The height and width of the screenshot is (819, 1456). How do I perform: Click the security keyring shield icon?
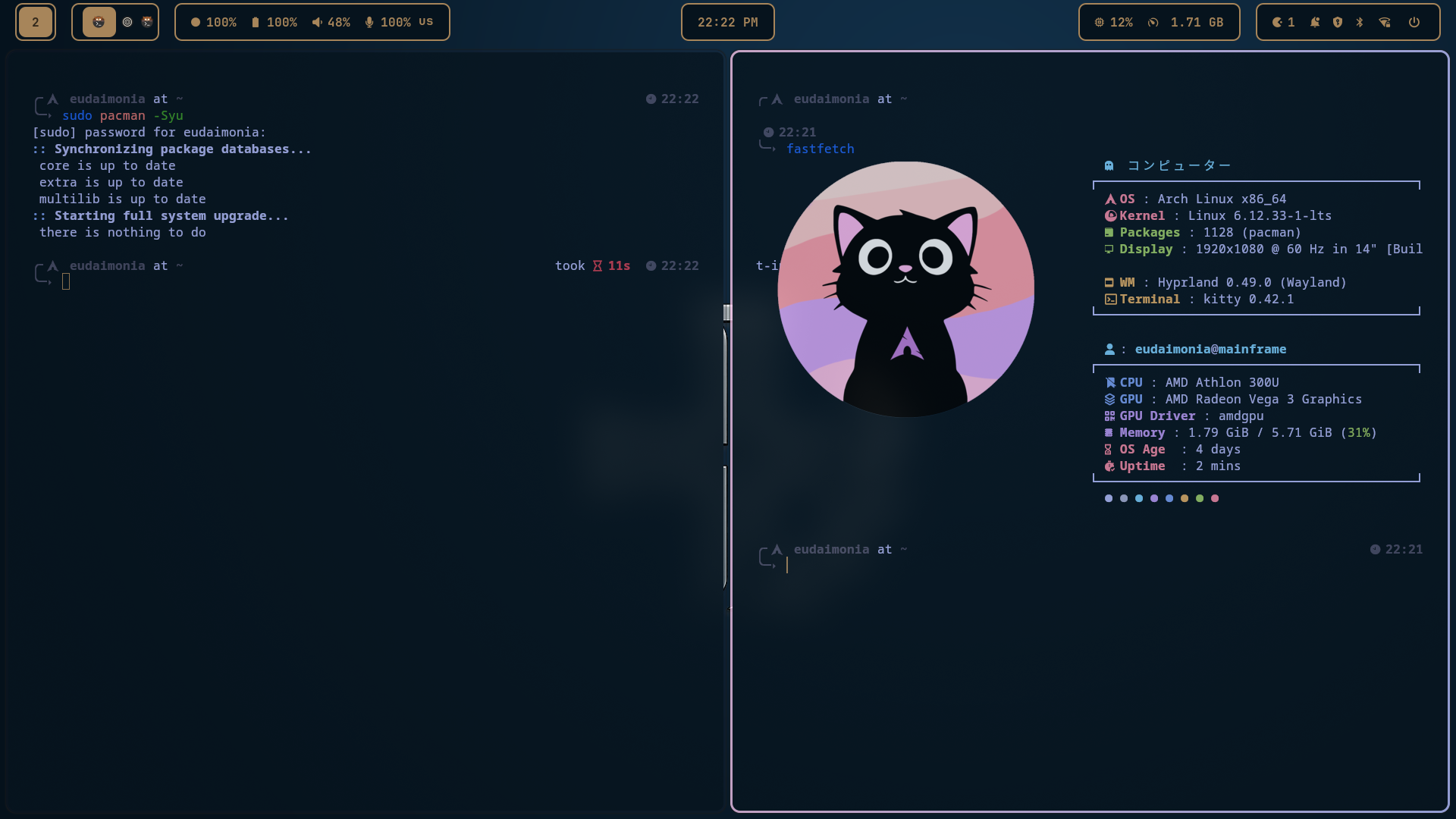coord(1337,22)
